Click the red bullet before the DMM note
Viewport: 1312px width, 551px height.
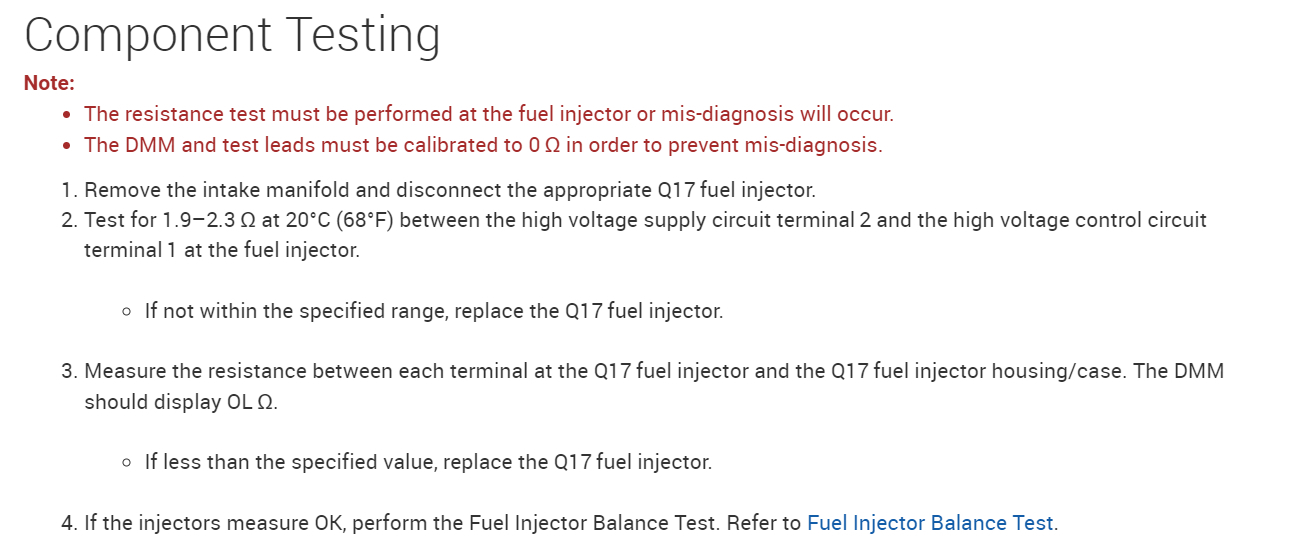[65, 146]
